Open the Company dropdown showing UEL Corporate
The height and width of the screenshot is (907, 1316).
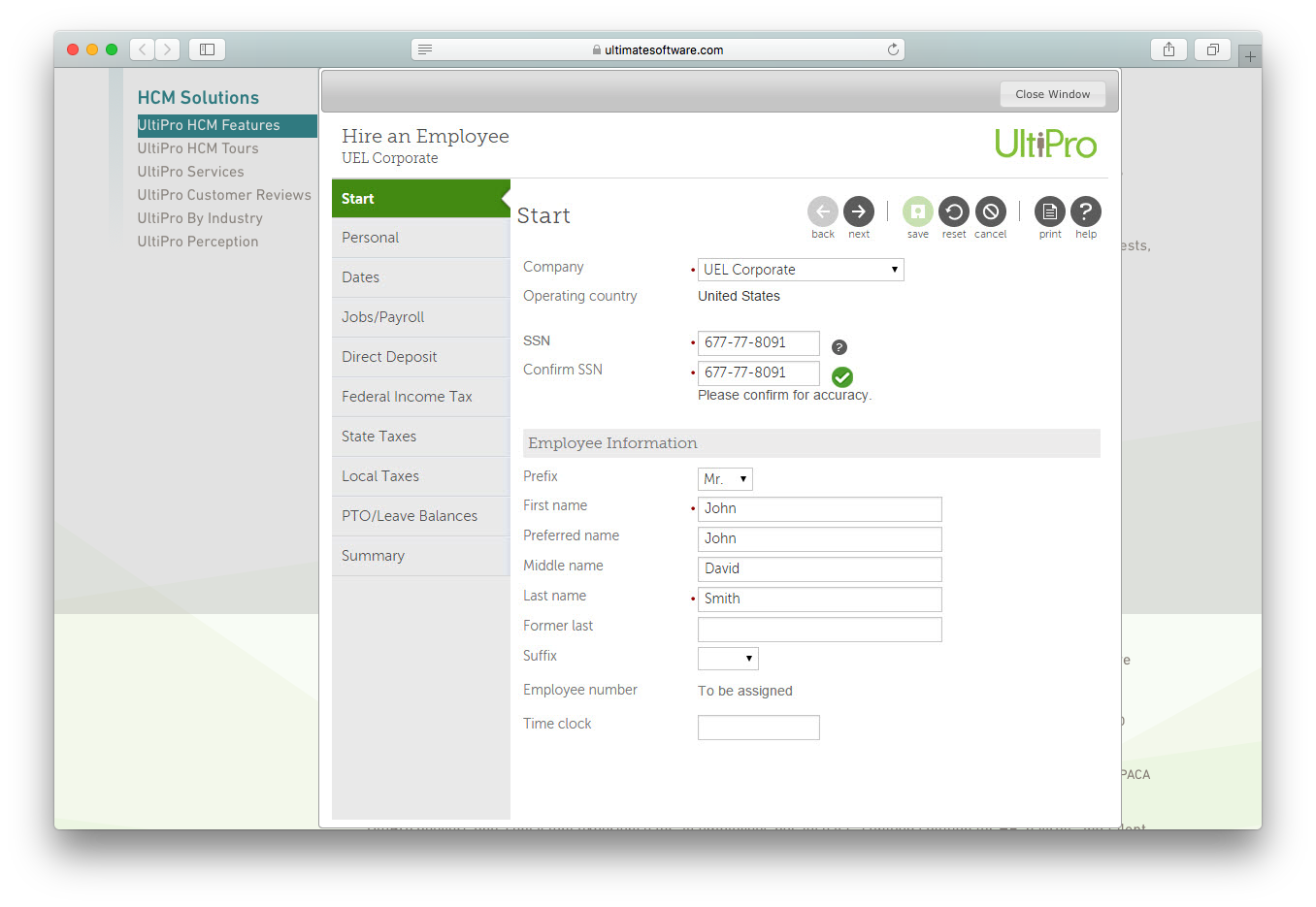pos(801,270)
